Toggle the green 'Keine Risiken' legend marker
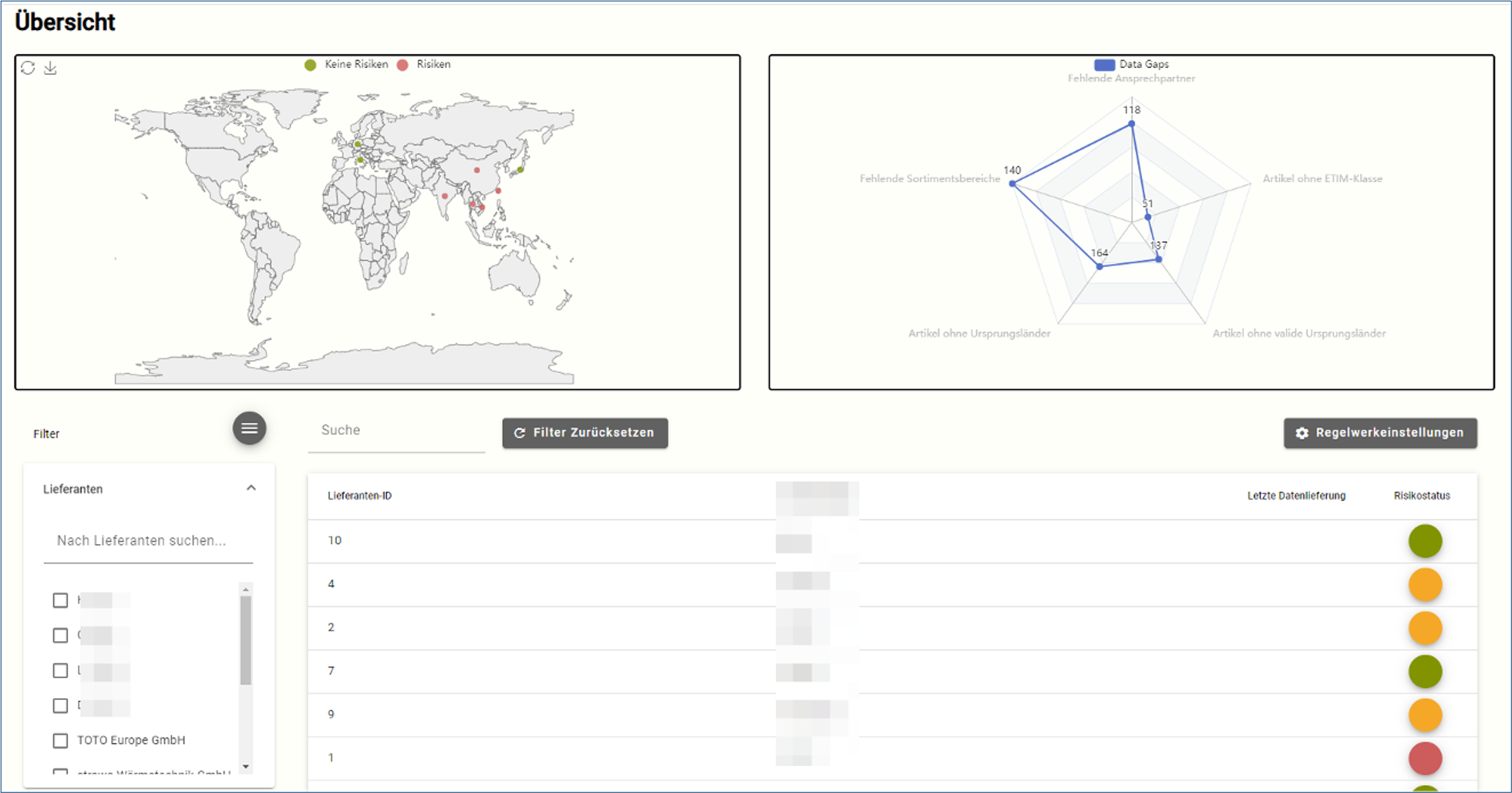Screen dimensions: 1512x793 click(x=310, y=65)
